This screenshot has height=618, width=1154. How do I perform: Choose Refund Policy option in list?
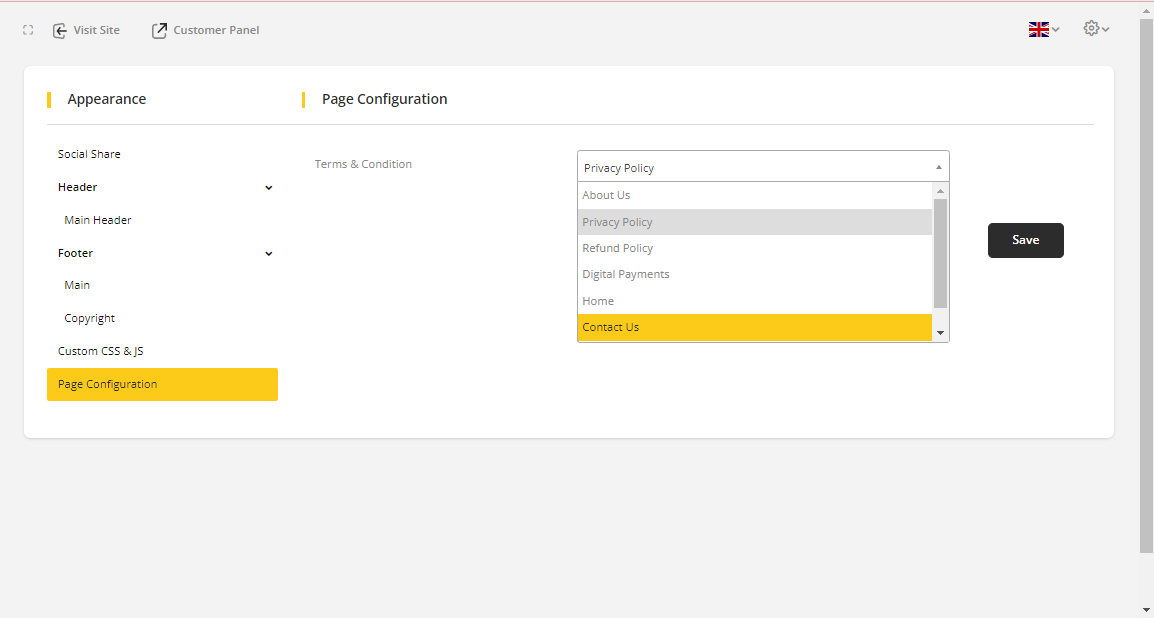coord(617,248)
